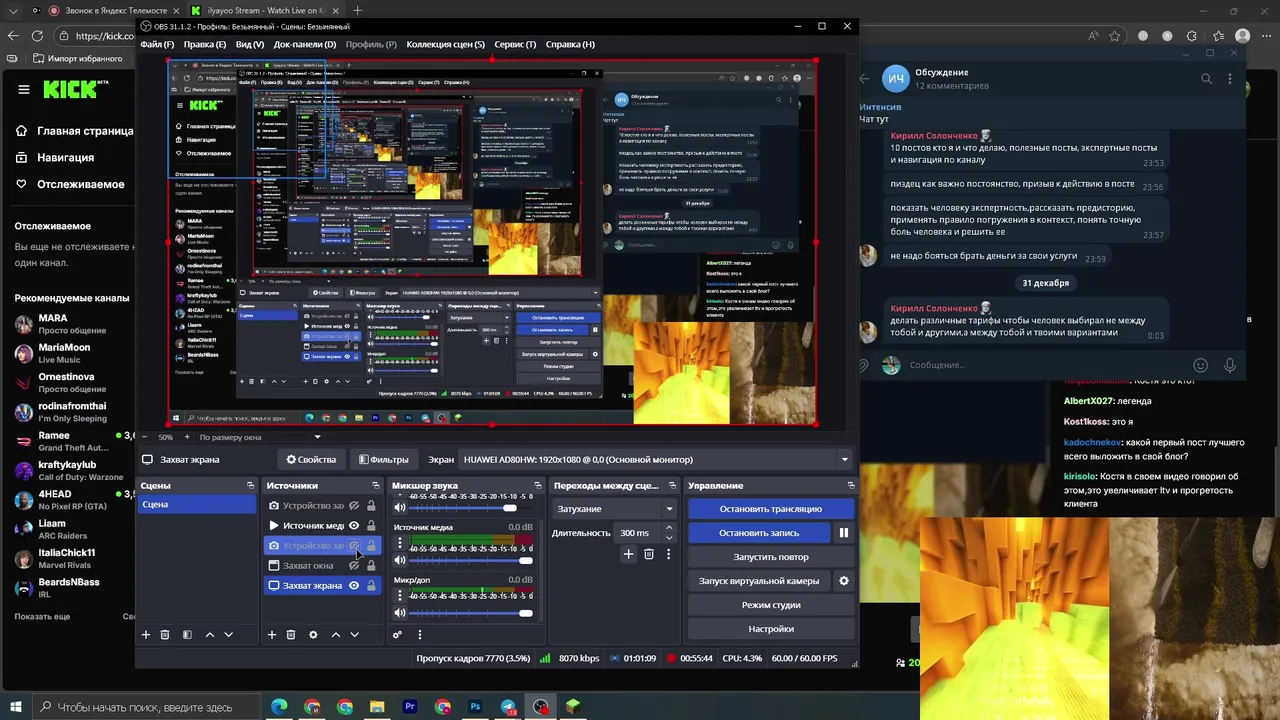Open source properties gear in Источники toolbar

pos(313,635)
